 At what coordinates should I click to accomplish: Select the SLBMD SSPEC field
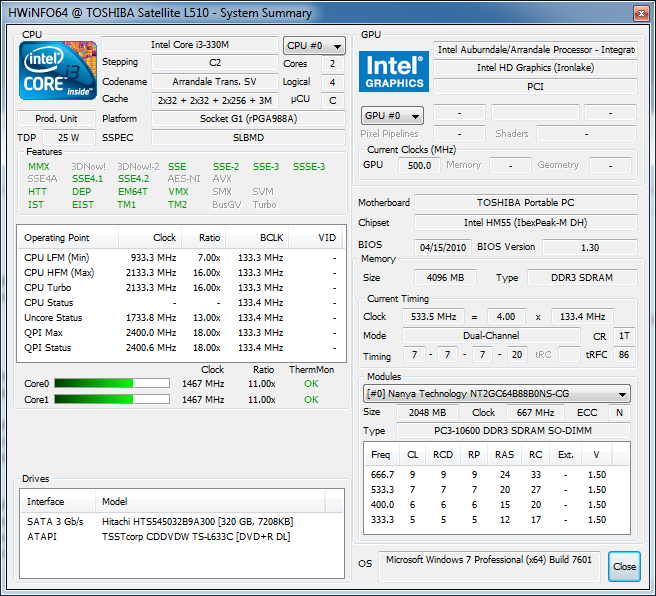click(249, 138)
